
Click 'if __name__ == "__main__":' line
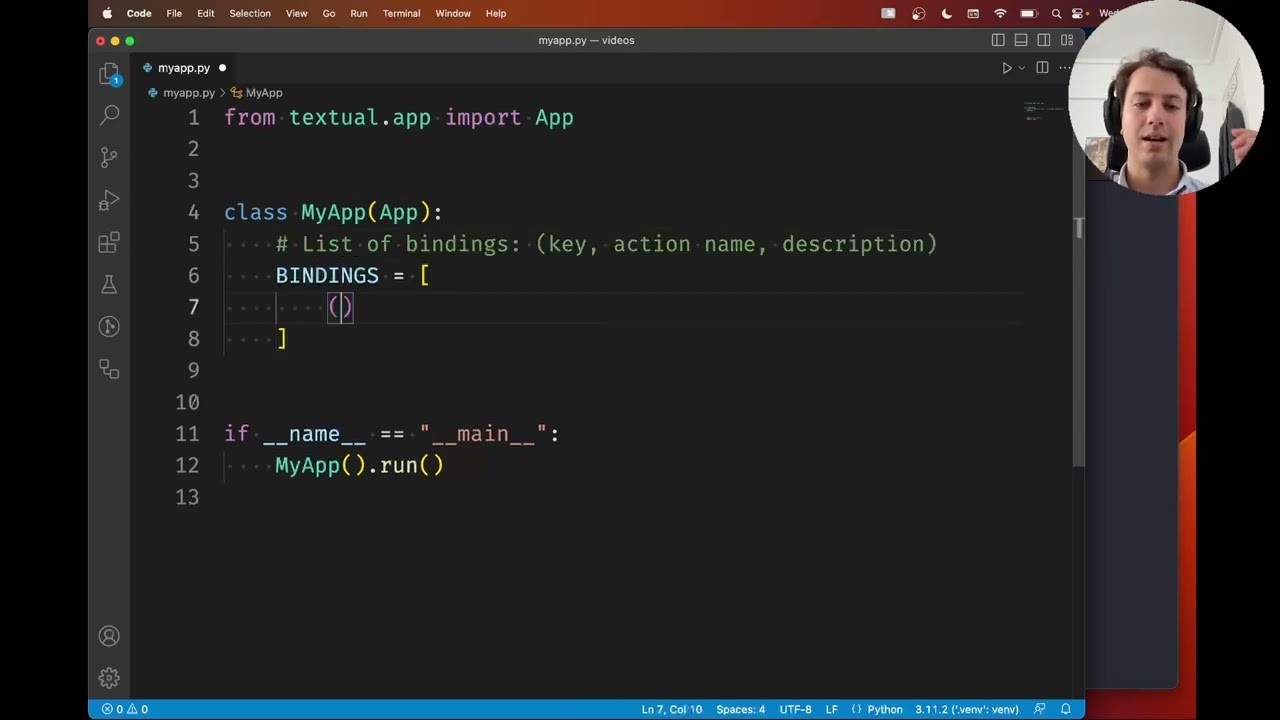pyautogui.click(x=392, y=434)
